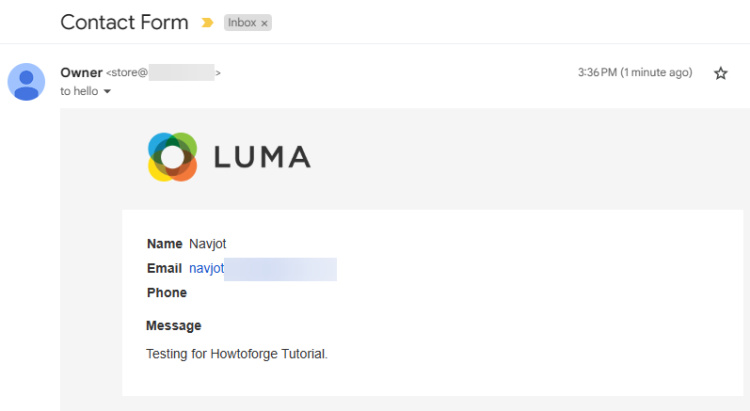
Task: Click the sender name Owner
Action: (x=81, y=73)
